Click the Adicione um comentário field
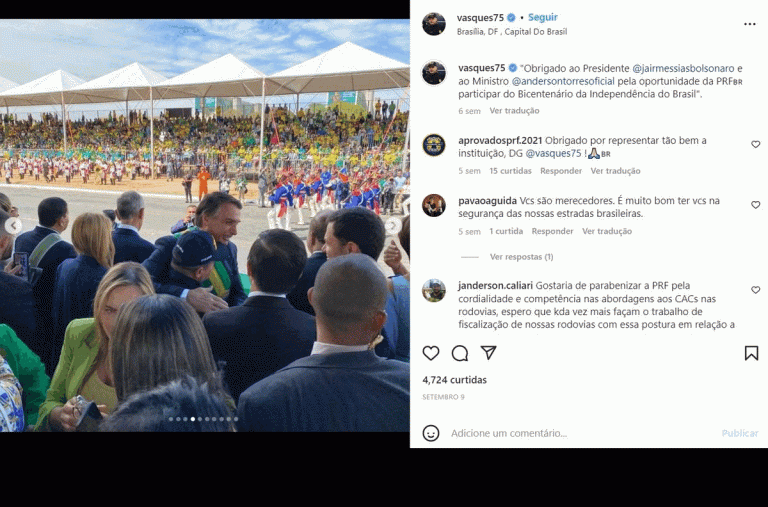Viewport: 768px width, 507px height. coord(583,433)
